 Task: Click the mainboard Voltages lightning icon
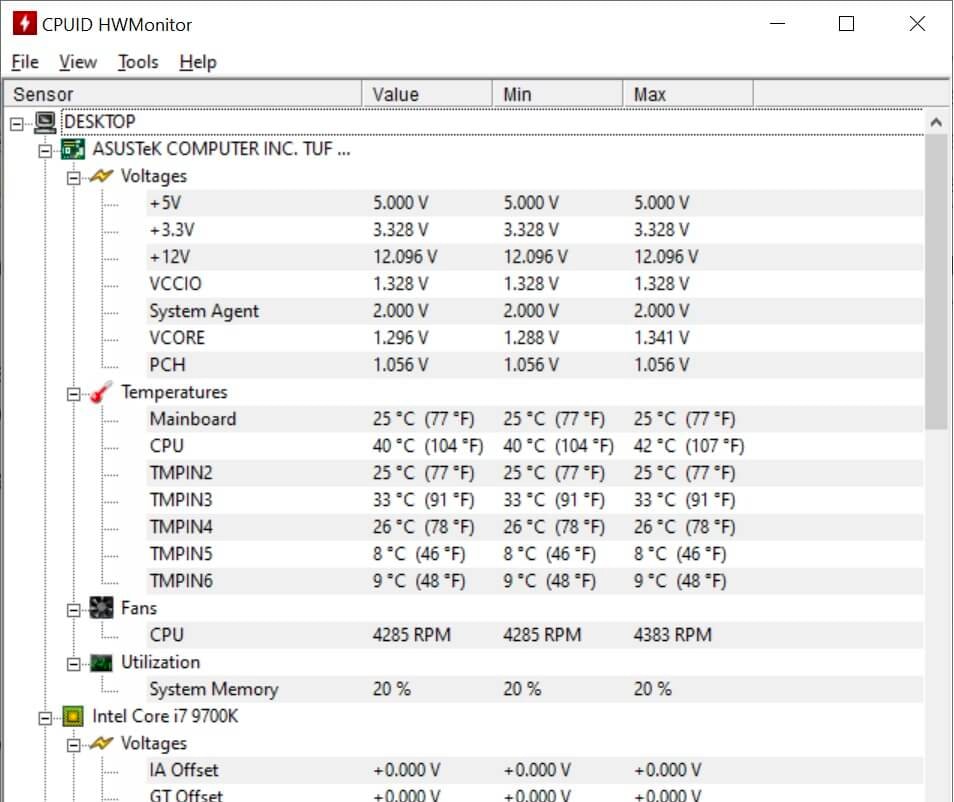101,176
